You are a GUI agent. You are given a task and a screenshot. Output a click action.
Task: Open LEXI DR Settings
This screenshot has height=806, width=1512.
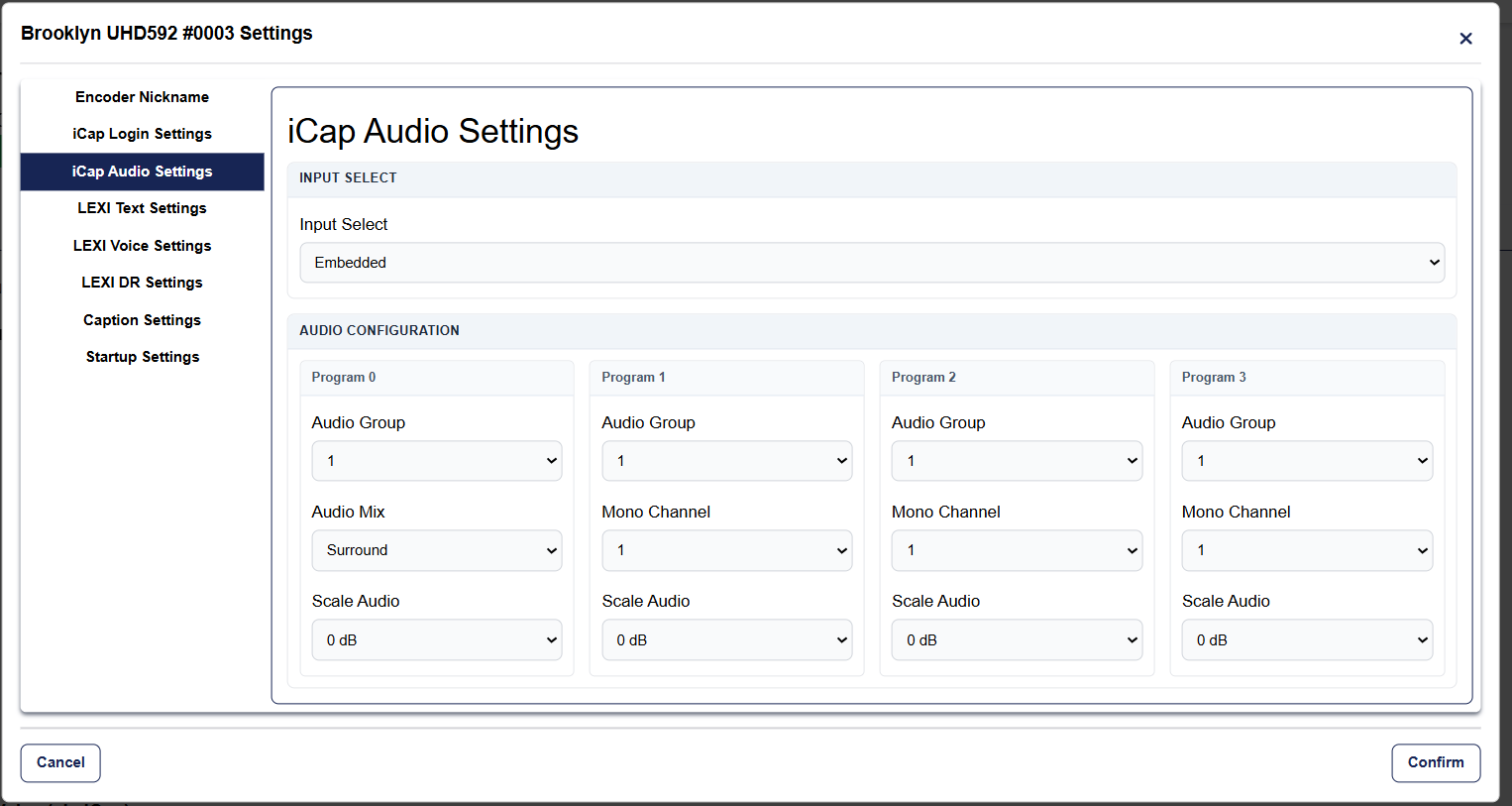point(142,283)
